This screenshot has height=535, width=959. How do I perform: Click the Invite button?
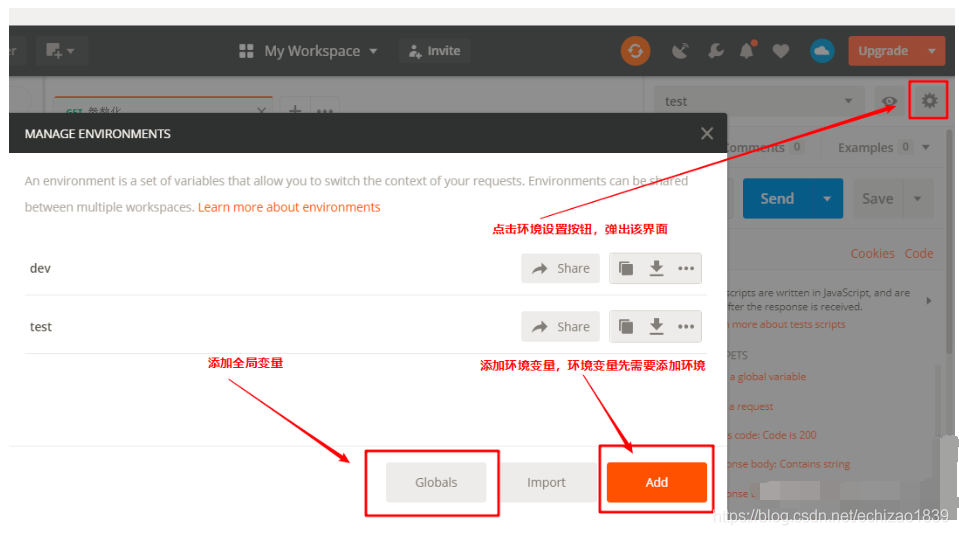(x=435, y=51)
